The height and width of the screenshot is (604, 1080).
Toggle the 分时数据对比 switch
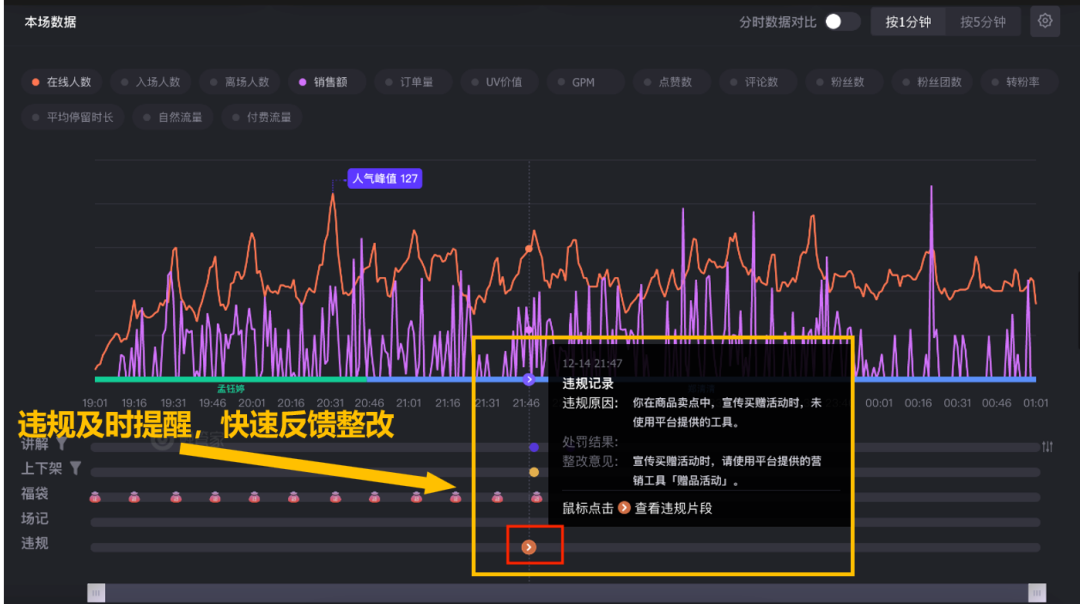coord(842,22)
